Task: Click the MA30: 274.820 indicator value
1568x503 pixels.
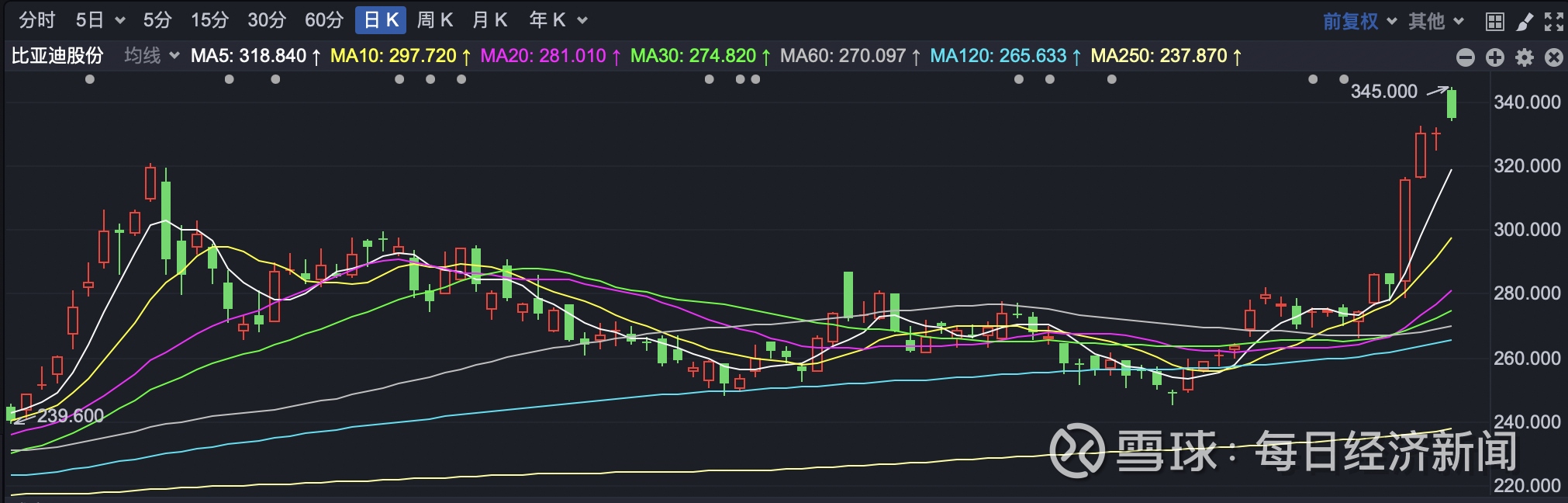Action: click(700, 56)
